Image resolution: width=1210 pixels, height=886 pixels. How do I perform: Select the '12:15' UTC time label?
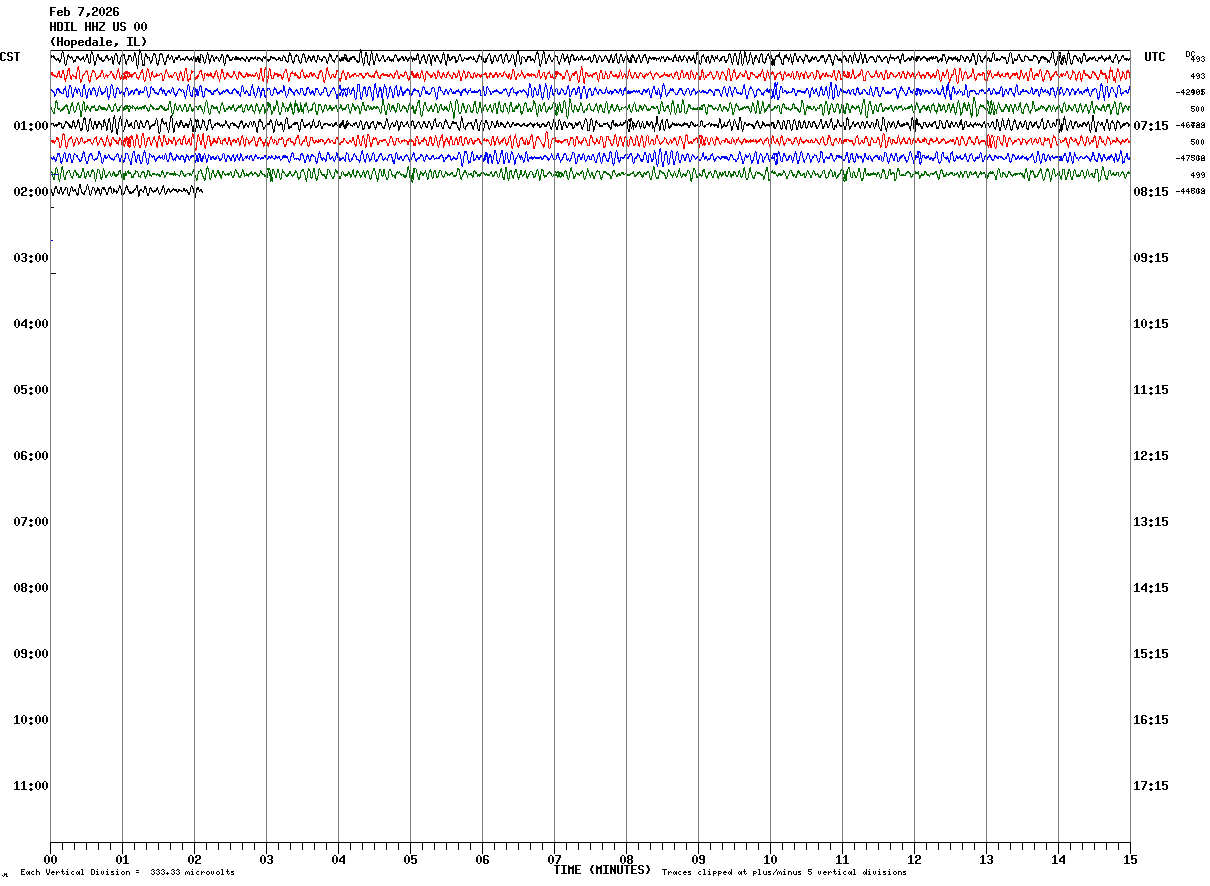pyautogui.click(x=1151, y=456)
